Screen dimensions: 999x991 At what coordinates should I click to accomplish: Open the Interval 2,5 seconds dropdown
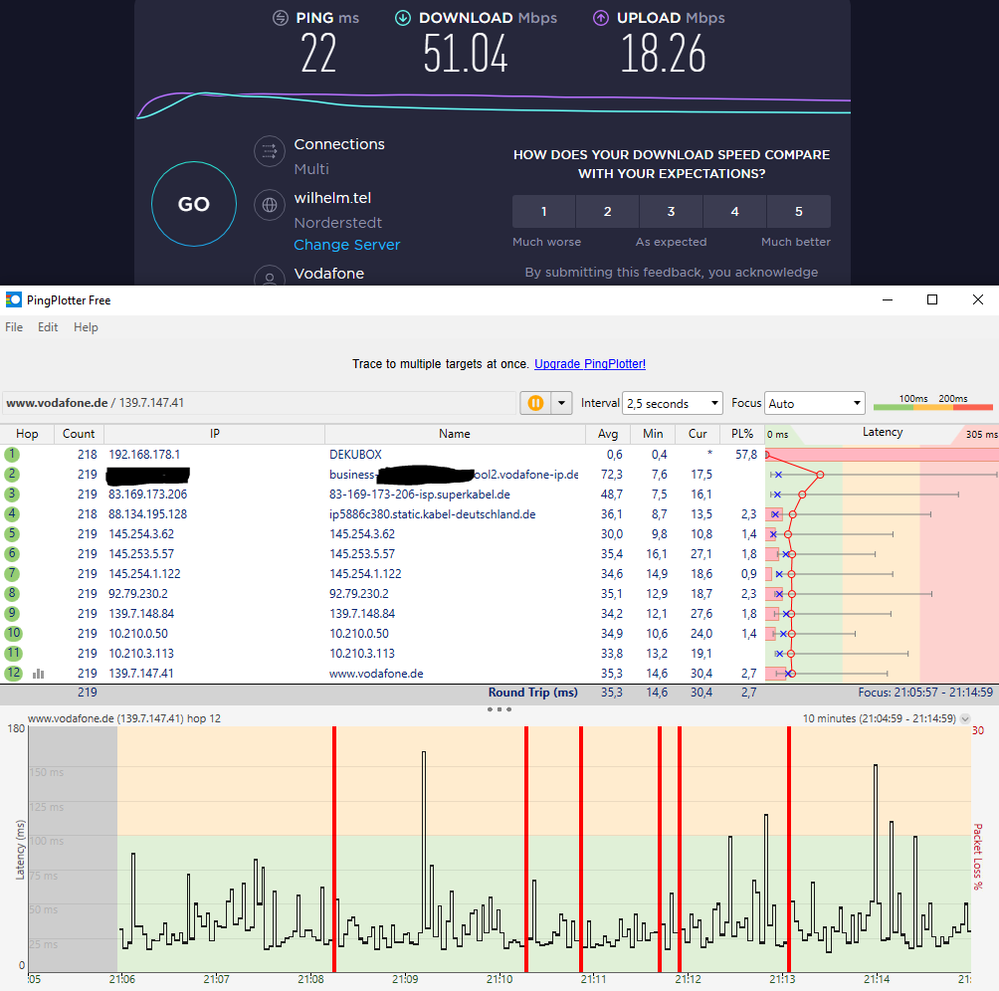pos(672,403)
